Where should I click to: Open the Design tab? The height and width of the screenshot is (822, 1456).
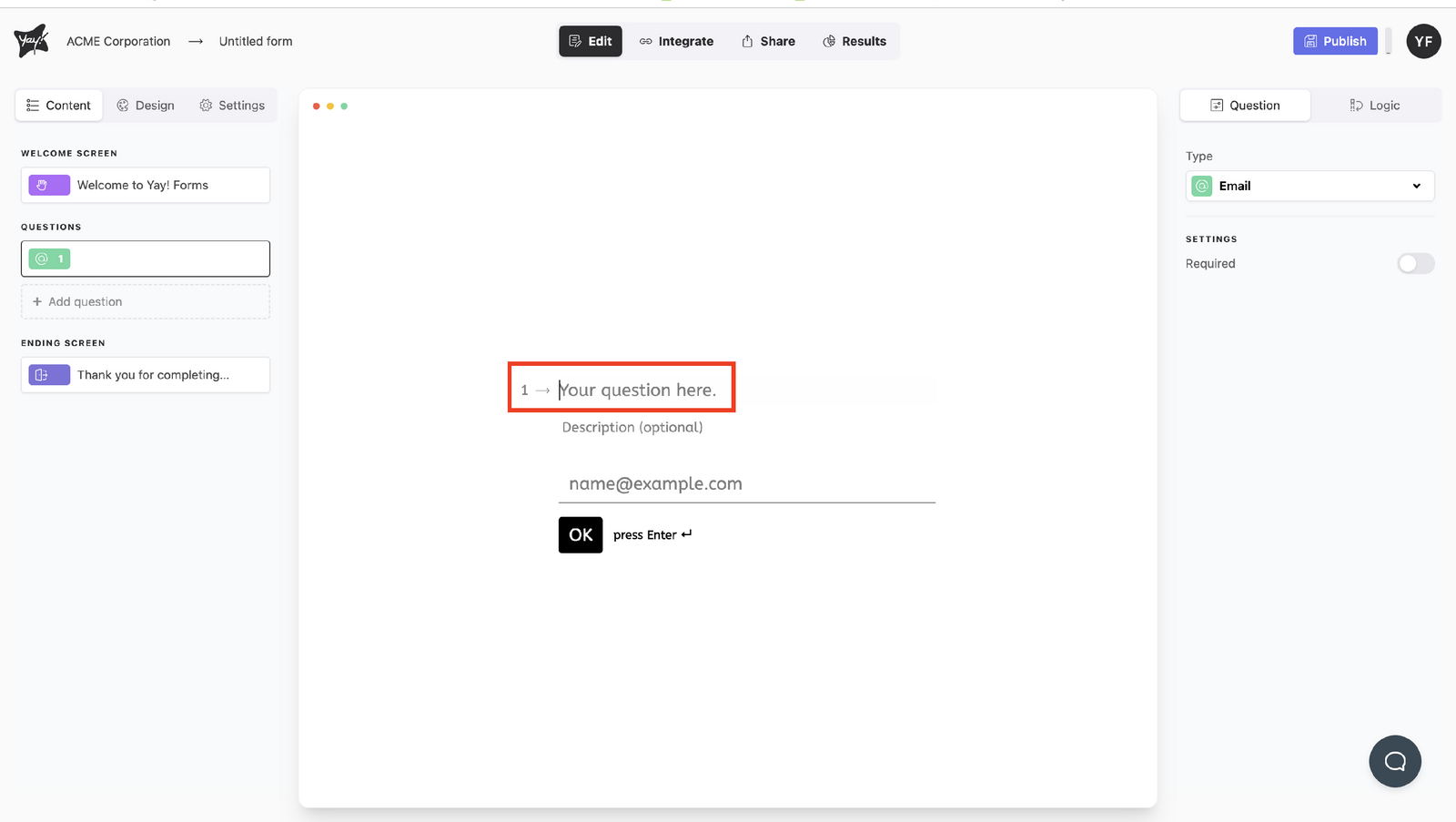point(146,106)
